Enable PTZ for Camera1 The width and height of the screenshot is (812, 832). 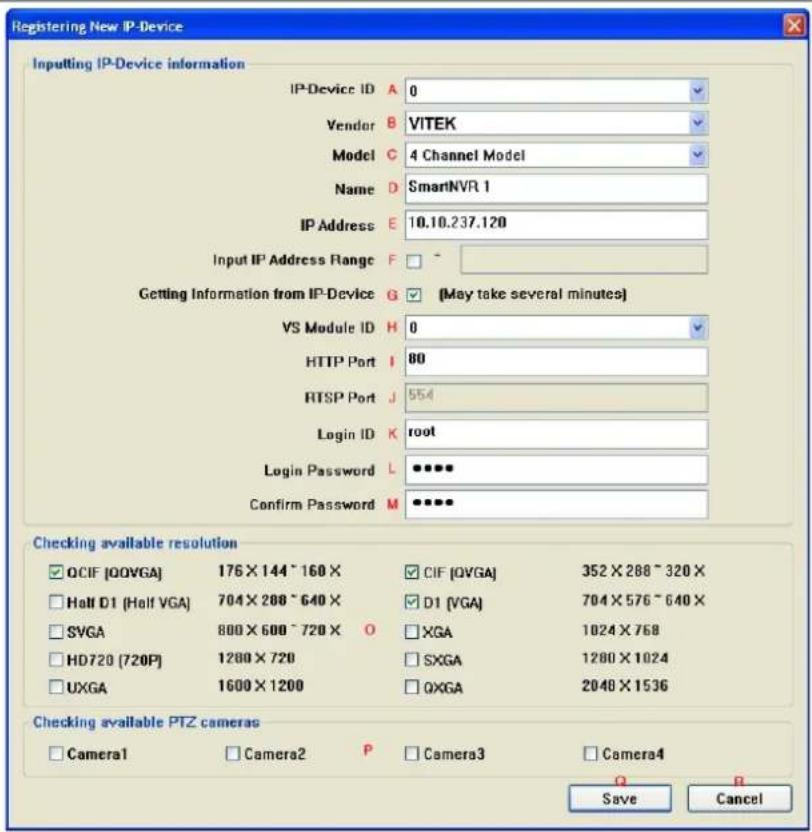coord(56,753)
